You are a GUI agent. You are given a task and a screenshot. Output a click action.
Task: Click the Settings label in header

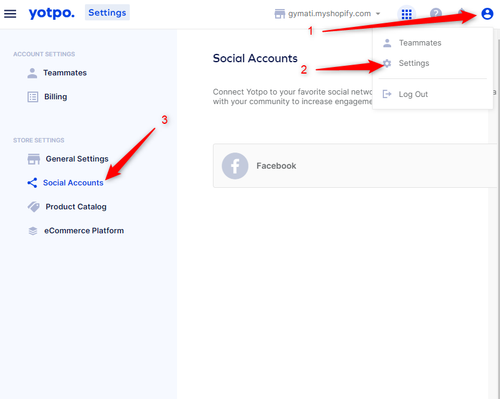(x=107, y=13)
